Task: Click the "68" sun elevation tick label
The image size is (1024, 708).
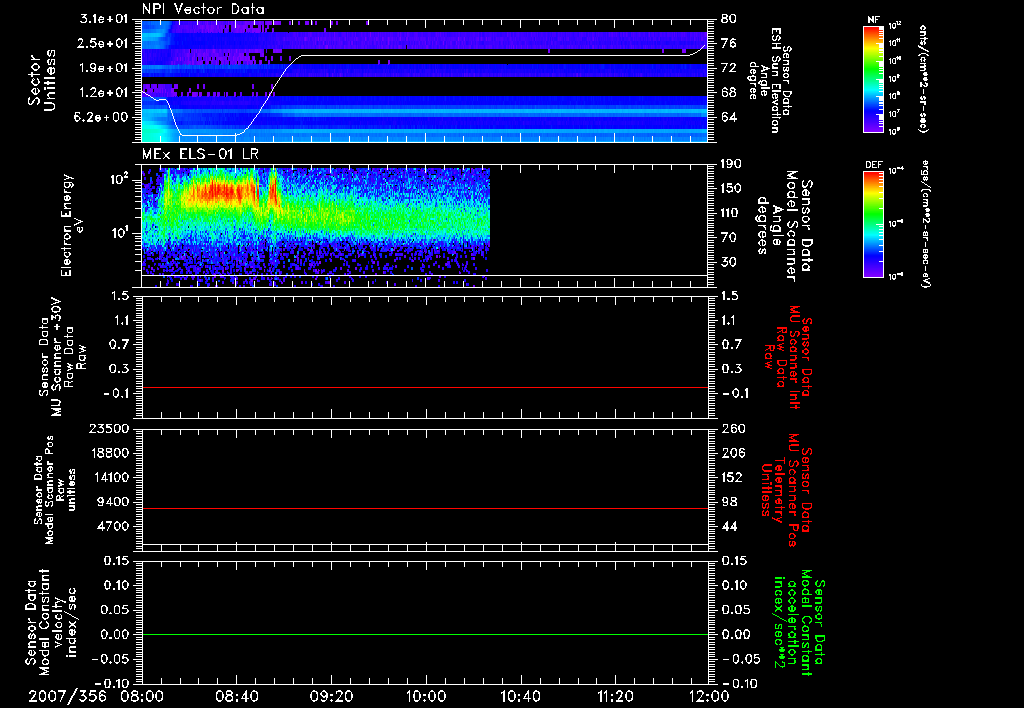Action: click(x=729, y=93)
